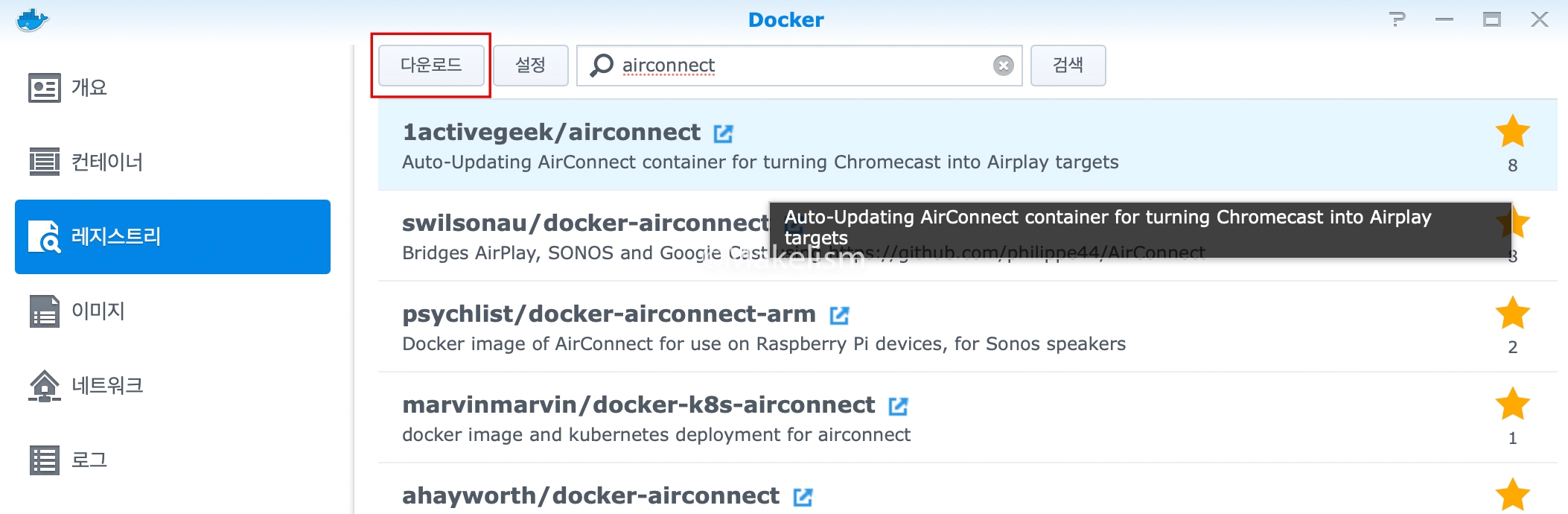
Task: Open external link for marvinmarvin/docker-k8s-airconnect
Action: tap(898, 406)
